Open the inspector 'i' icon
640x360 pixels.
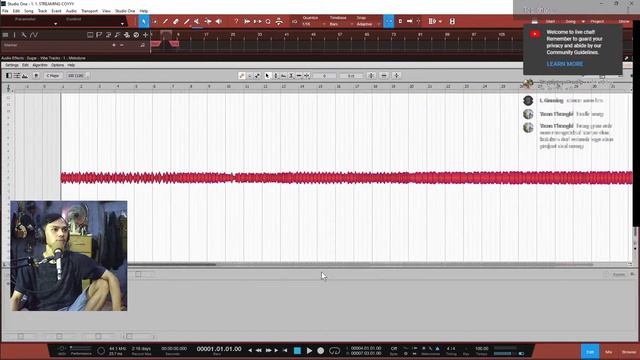(x=14, y=35)
